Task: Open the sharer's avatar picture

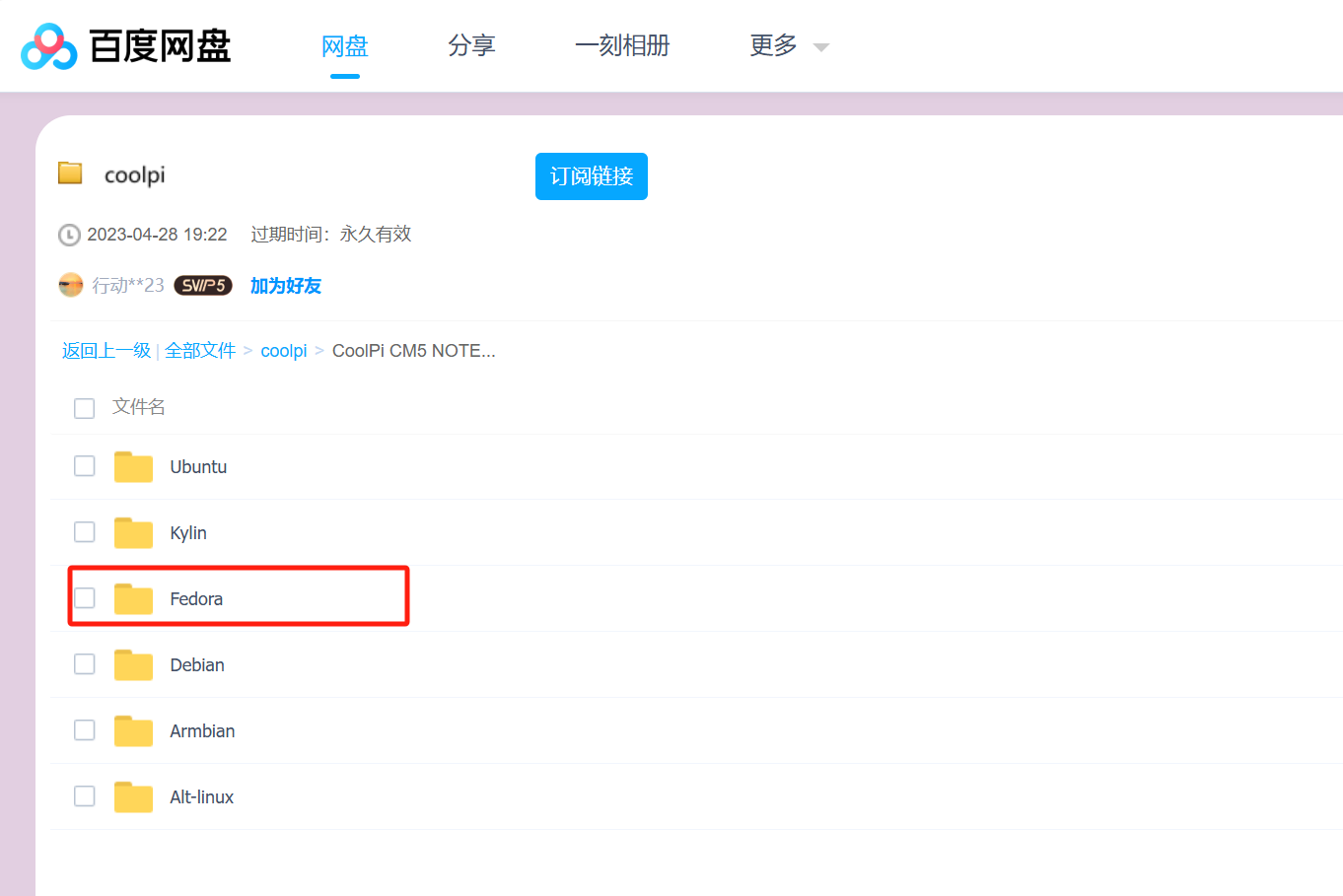Action: pyautogui.click(x=71, y=285)
